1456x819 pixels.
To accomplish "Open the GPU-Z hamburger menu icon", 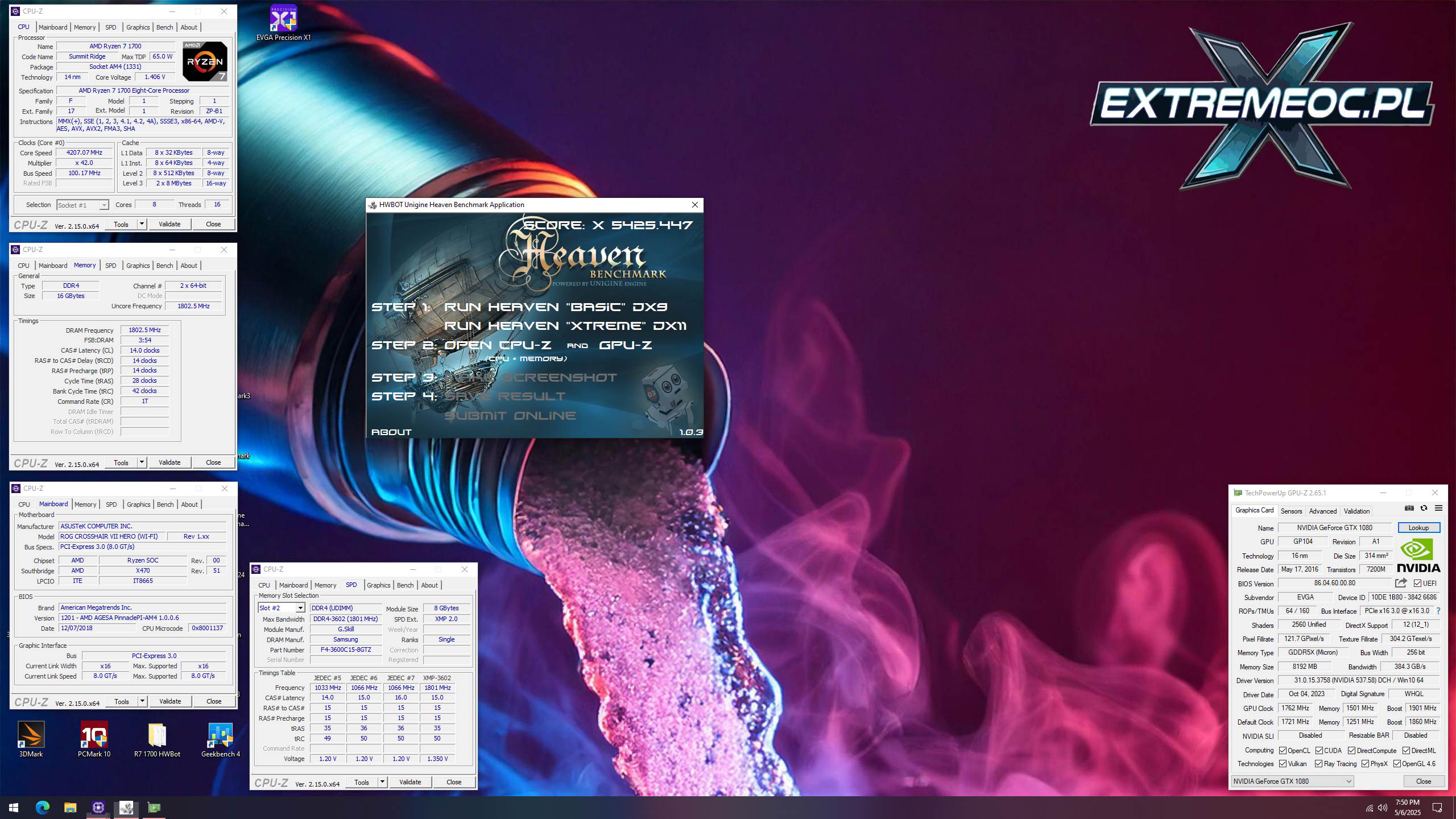I will (1438, 508).
